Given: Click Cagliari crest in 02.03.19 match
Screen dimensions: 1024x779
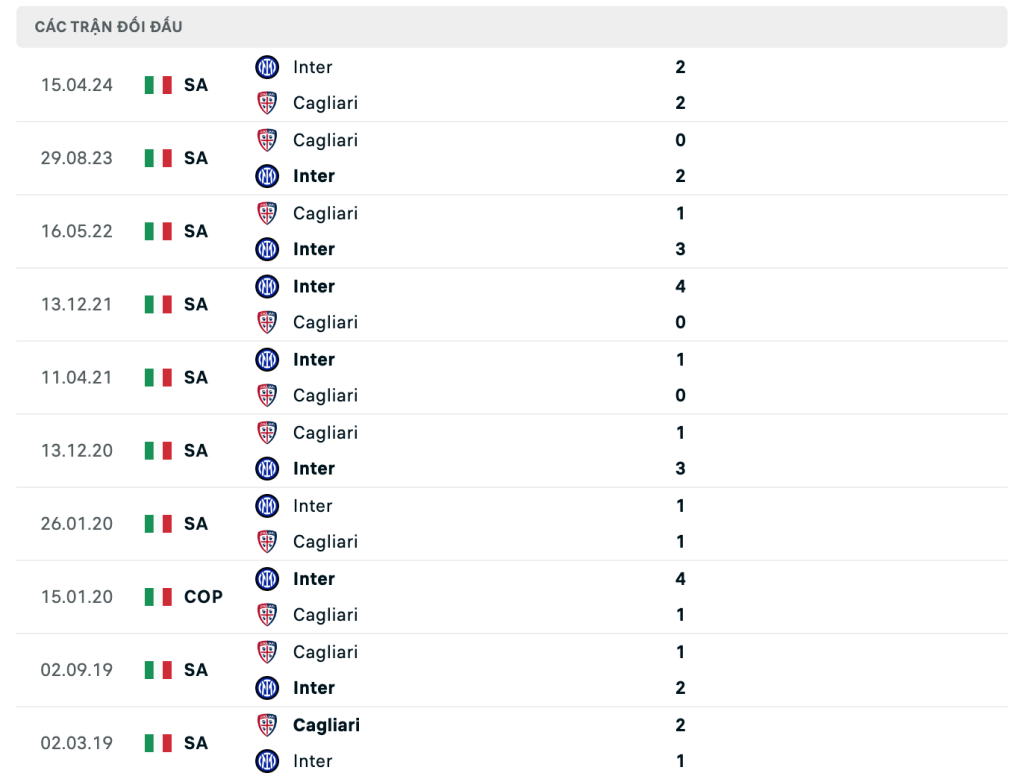Looking at the screenshot, I should [x=266, y=725].
